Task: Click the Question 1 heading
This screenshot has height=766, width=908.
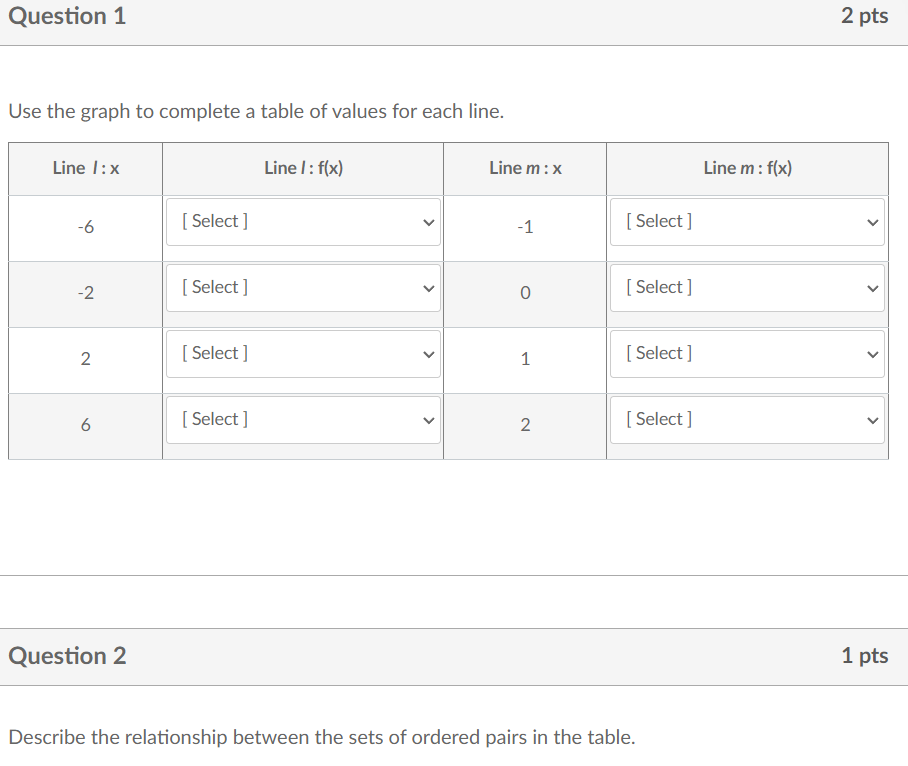Action: pos(67,16)
